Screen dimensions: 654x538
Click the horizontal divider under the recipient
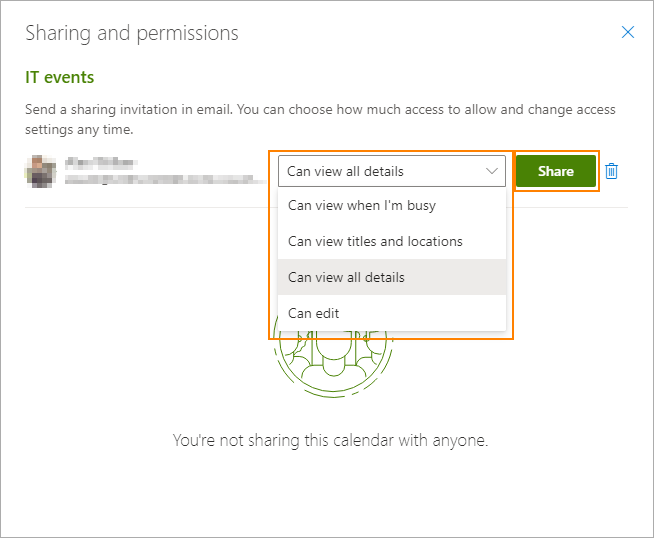pyautogui.click(x=150, y=207)
